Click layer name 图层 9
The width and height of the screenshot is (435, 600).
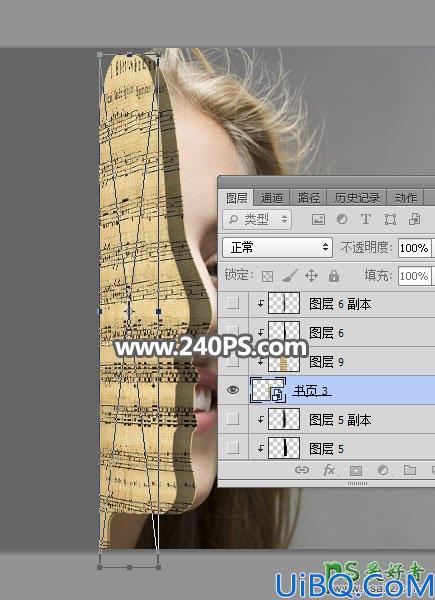[x=326, y=362]
